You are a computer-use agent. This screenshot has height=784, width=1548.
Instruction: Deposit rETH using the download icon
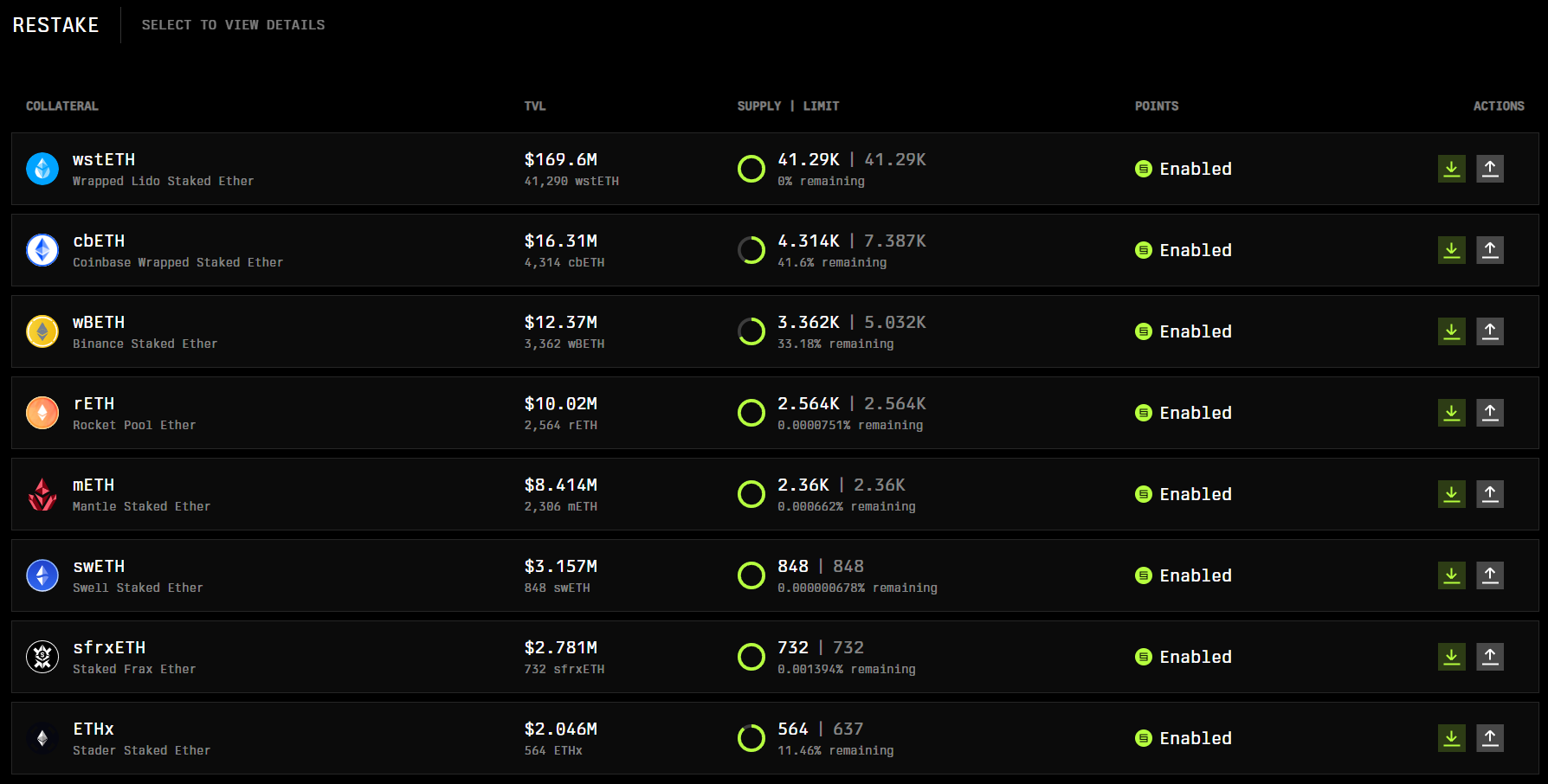1451,413
